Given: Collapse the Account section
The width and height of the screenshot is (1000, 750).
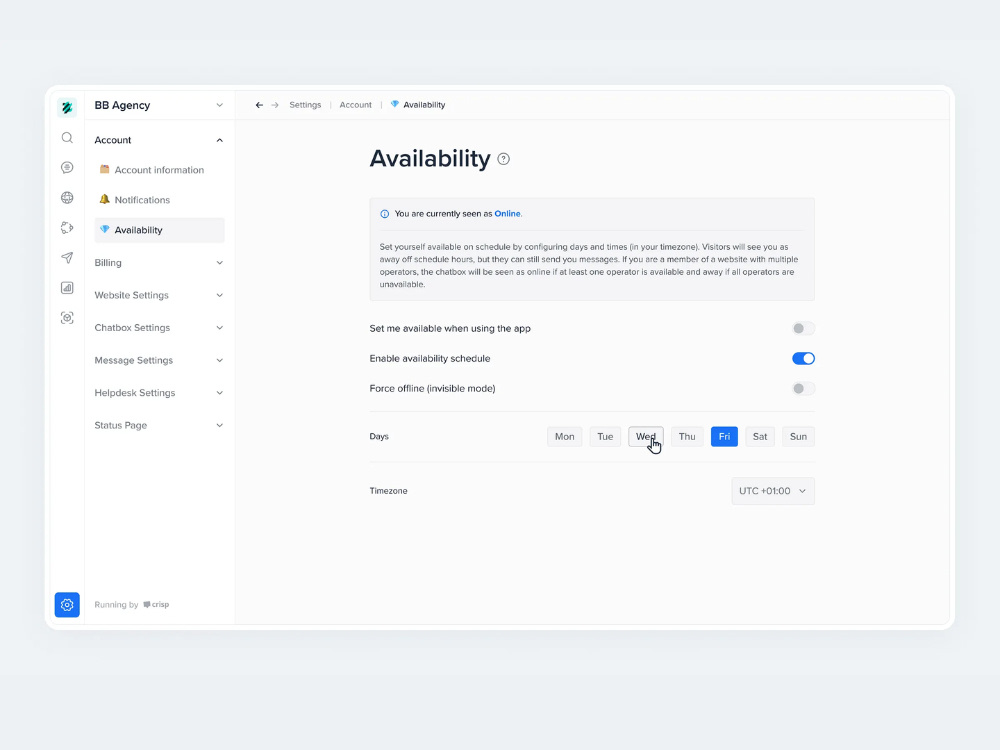Looking at the screenshot, I should point(159,140).
